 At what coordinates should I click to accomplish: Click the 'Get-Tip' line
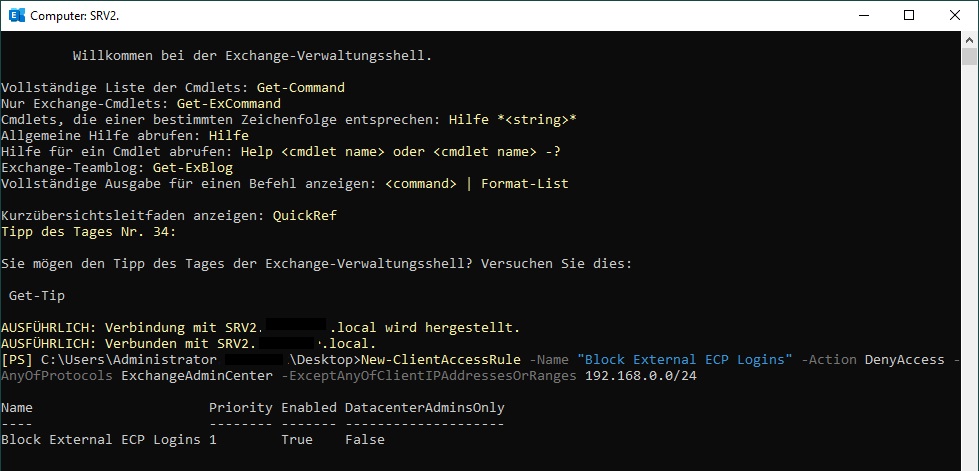tap(37, 295)
